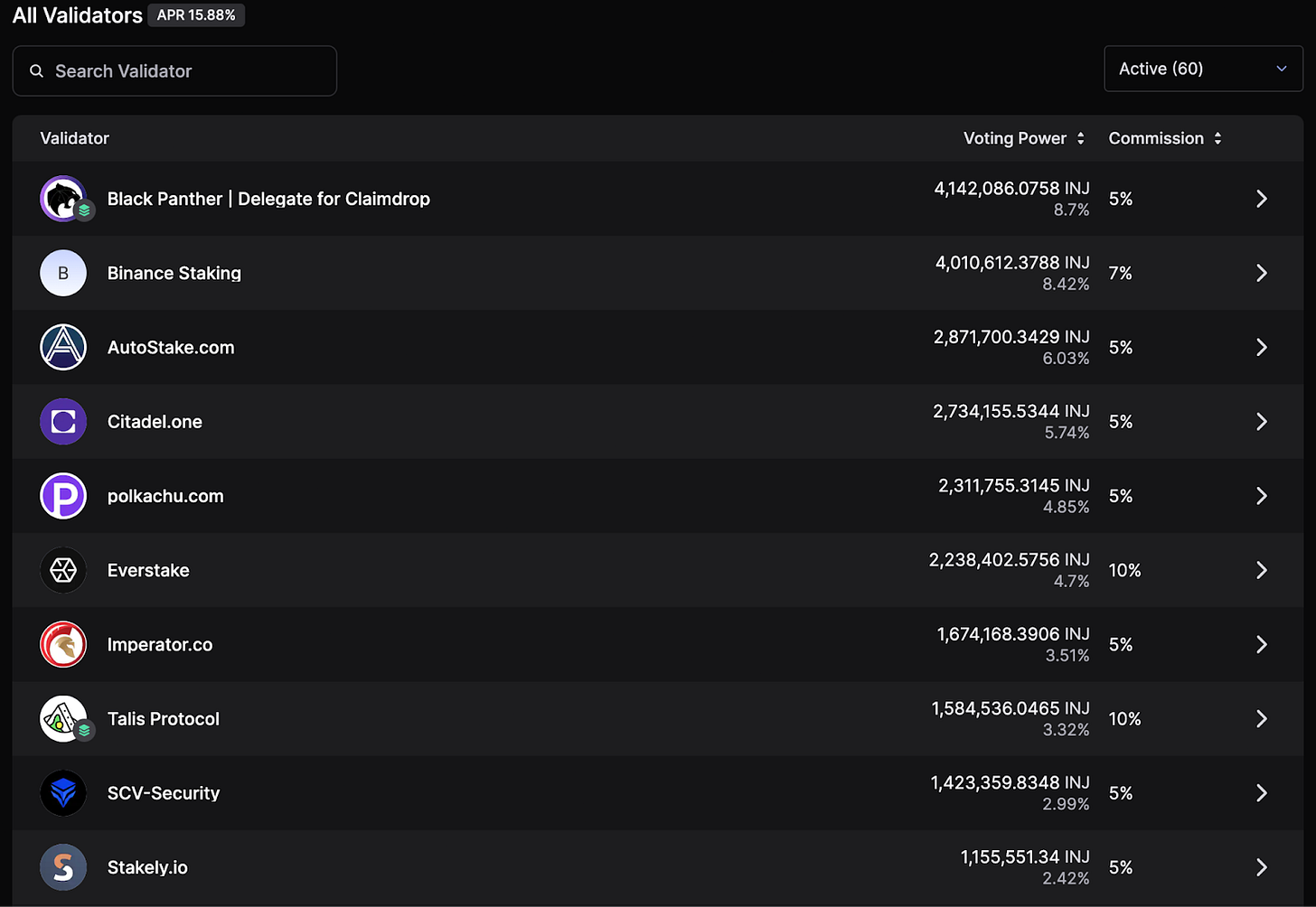Click the 8.7% voting share value
1316x907 pixels.
click(x=1072, y=210)
